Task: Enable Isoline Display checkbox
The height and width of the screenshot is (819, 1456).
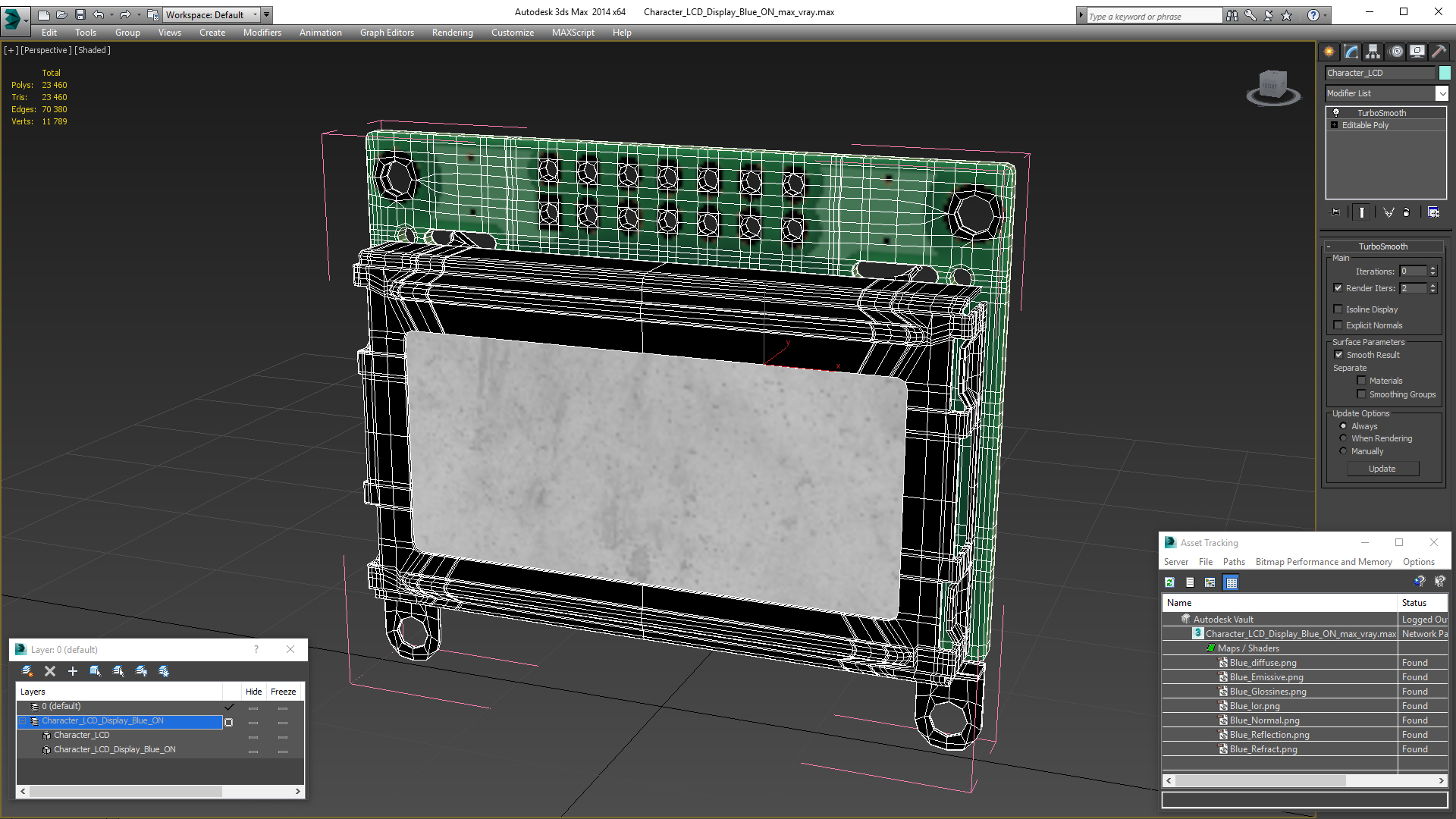Action: pos(1338,309)
